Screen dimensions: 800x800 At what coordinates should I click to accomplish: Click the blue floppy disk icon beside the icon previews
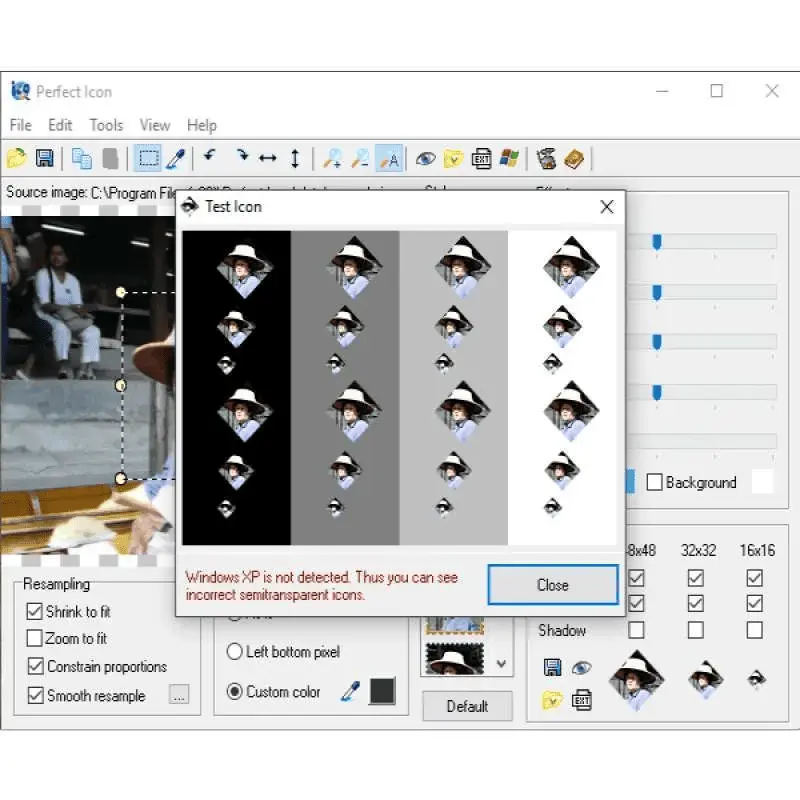553,667
